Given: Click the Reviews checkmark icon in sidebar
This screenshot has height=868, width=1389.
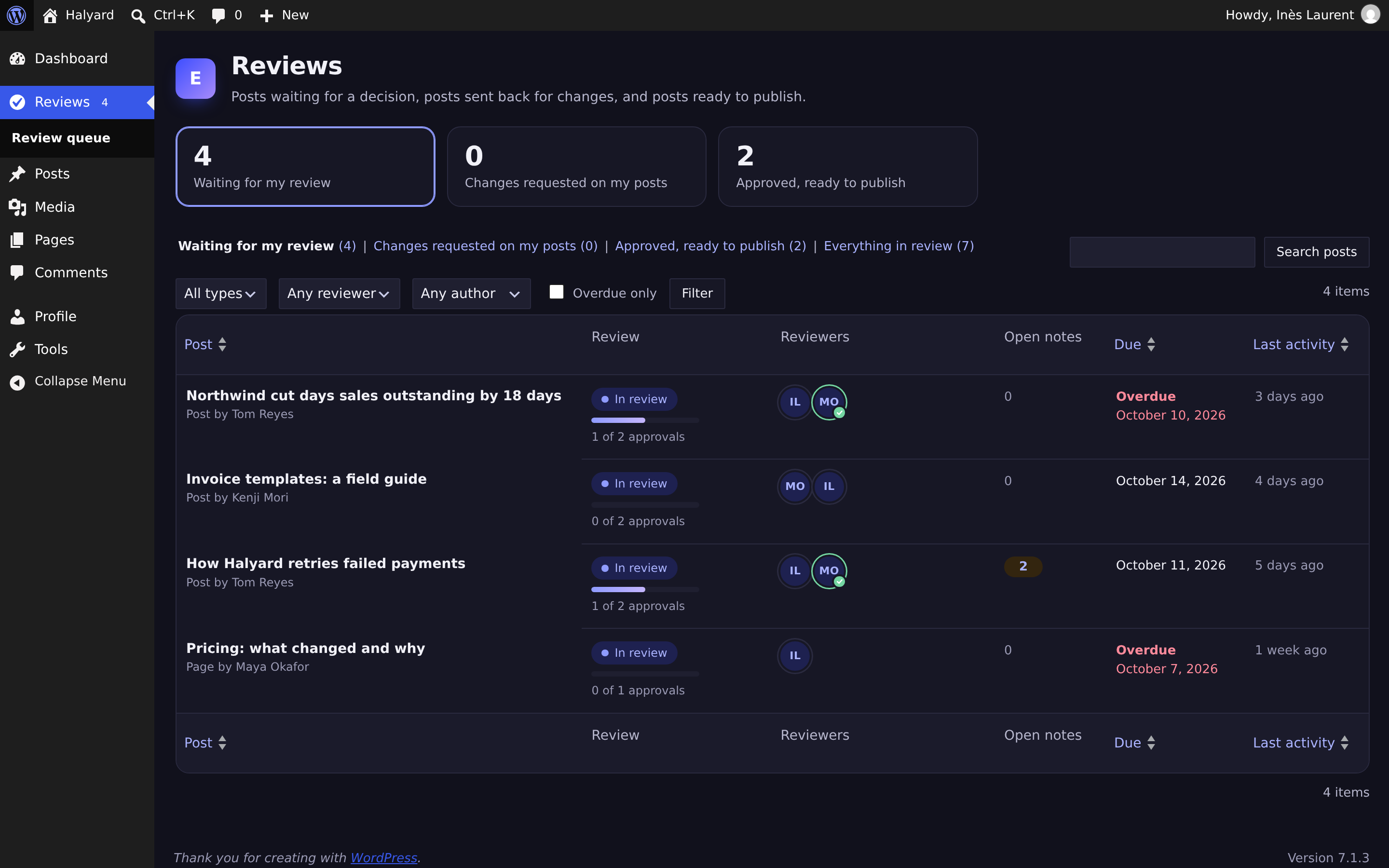Looking at the screenshot, I should (17, 102).
